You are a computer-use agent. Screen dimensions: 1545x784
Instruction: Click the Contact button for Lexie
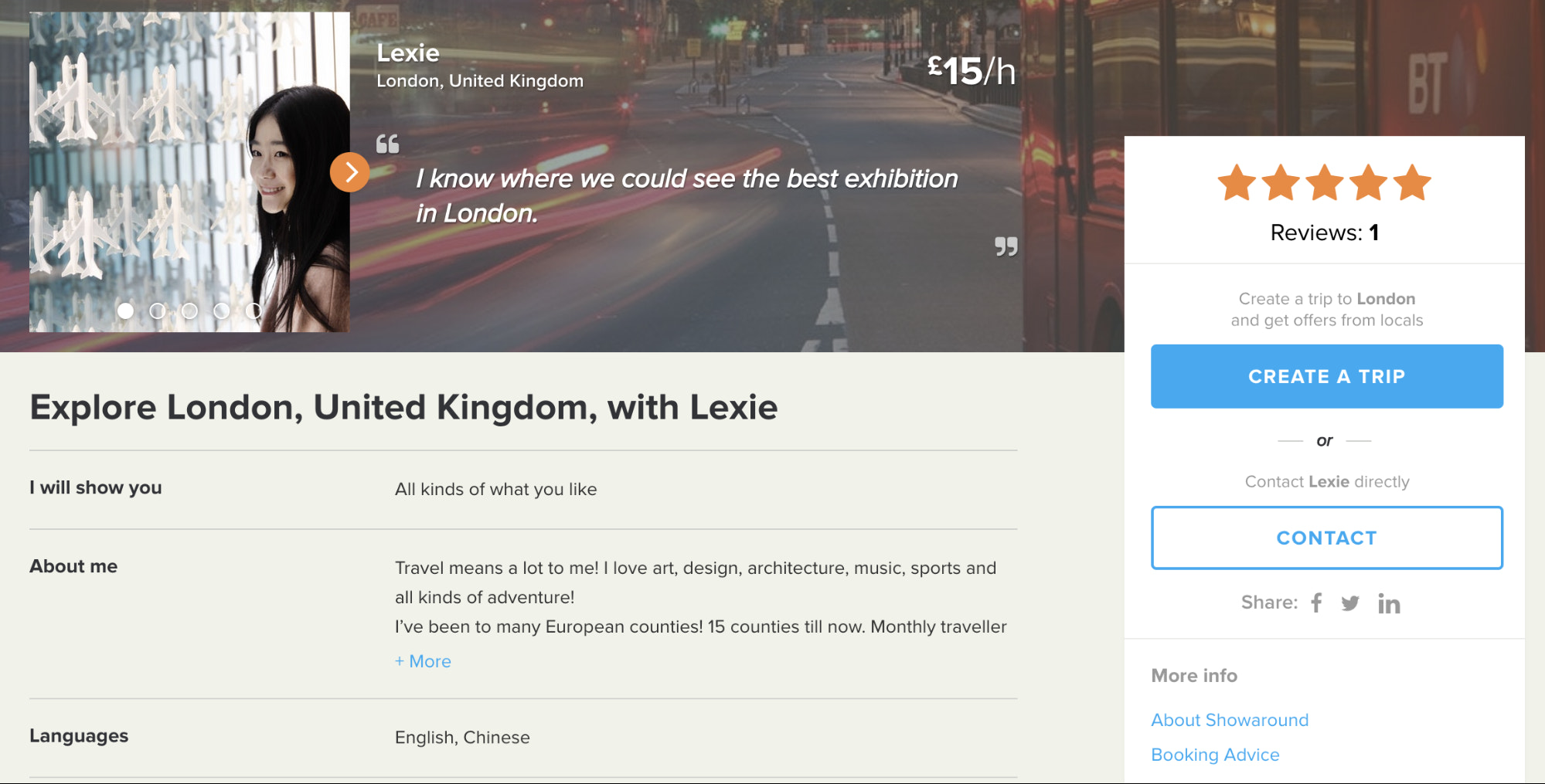pyautogui.click(x=1326, y=538)
